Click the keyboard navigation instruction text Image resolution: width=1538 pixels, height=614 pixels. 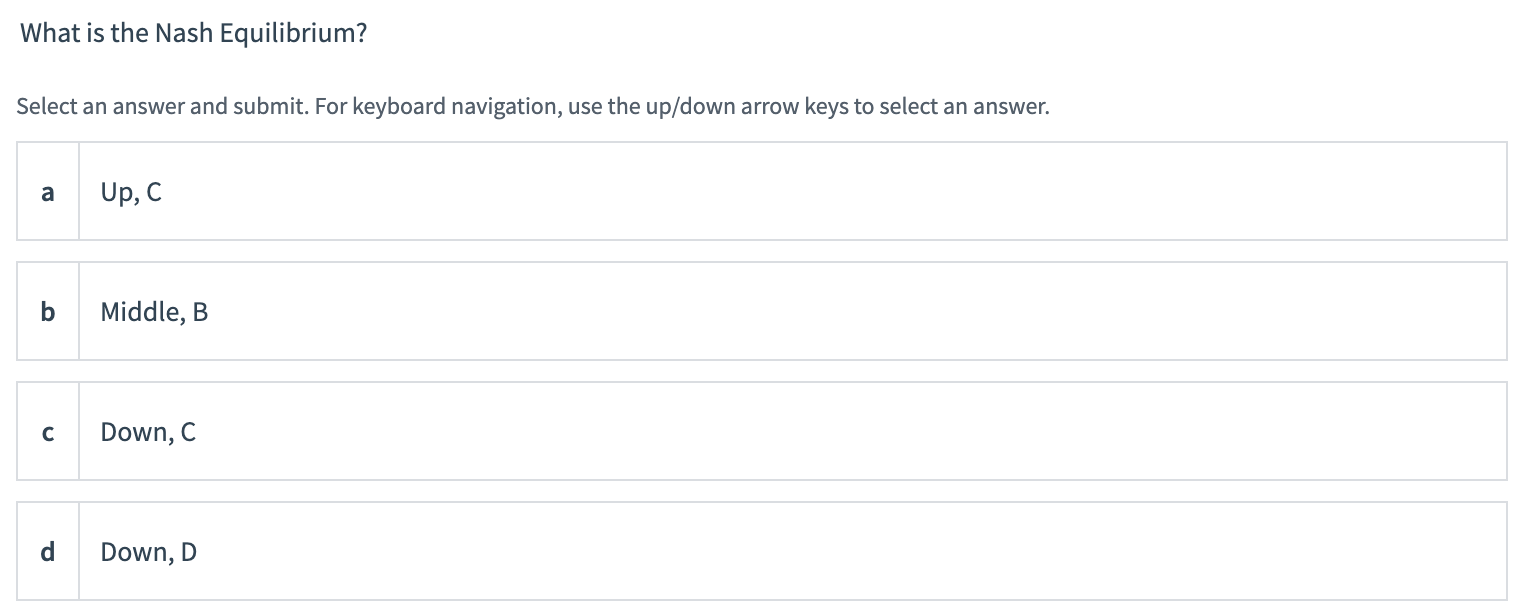[x=534, y=106]
